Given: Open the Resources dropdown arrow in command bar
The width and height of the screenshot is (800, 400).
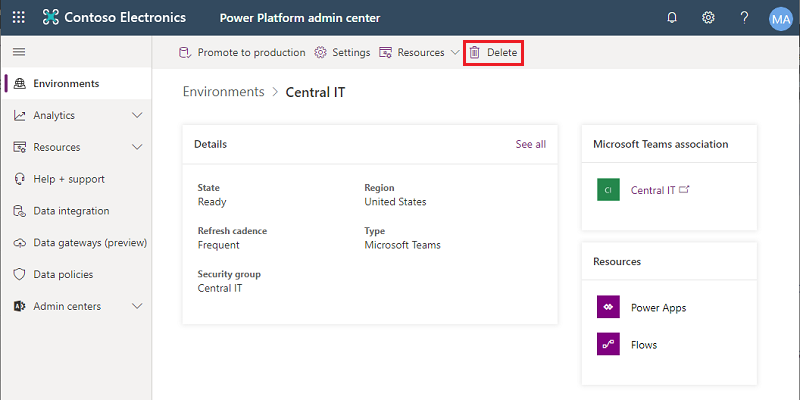Looking at the screenshot, I should point(456,53).
